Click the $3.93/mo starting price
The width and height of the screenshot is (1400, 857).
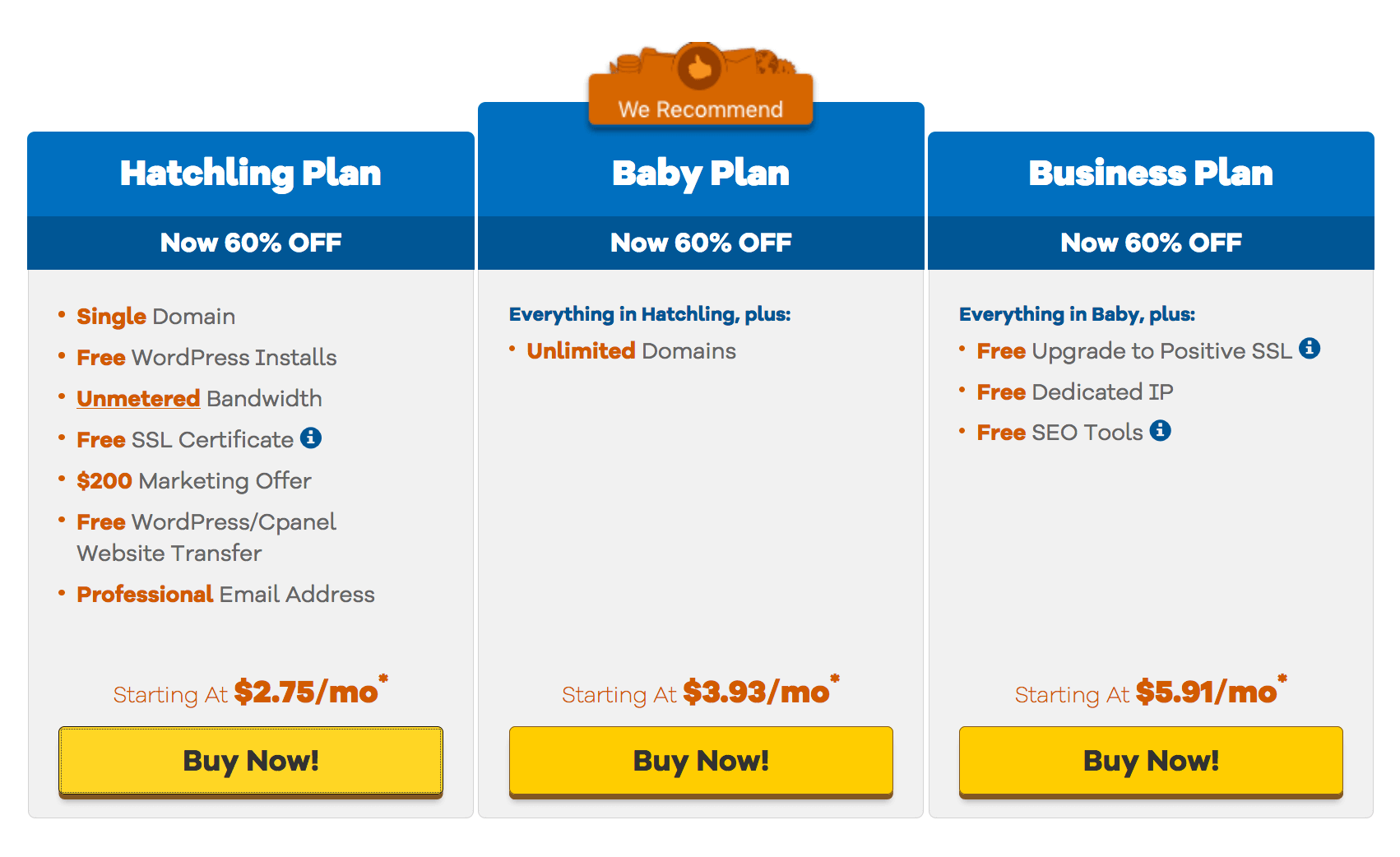[x=756, y=692]
